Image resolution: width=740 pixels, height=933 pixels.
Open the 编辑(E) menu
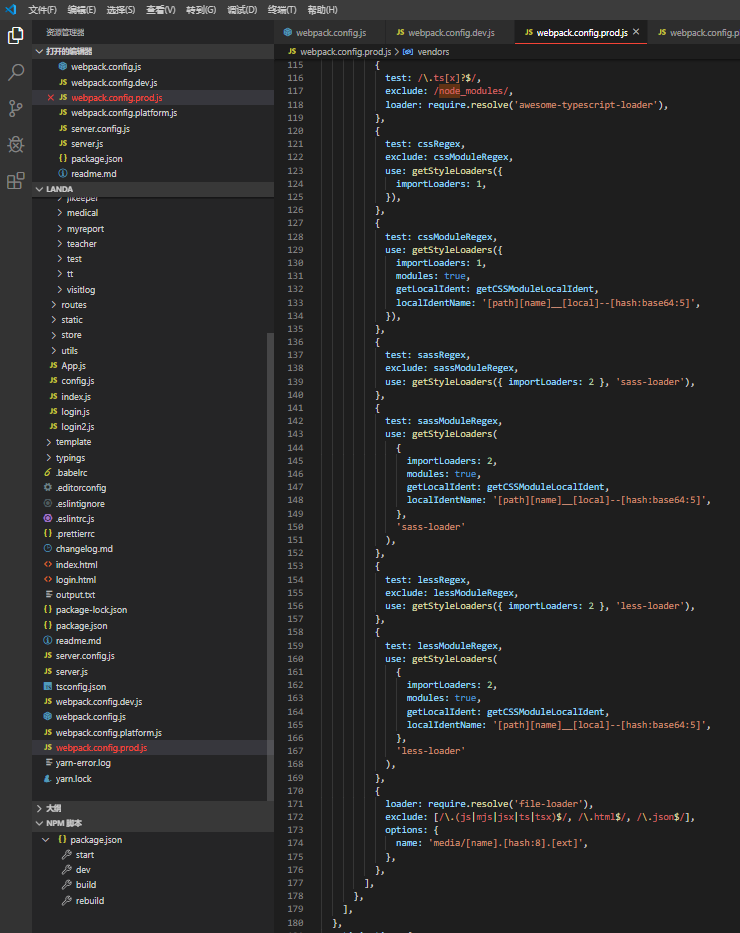click(x=81, y=10)
